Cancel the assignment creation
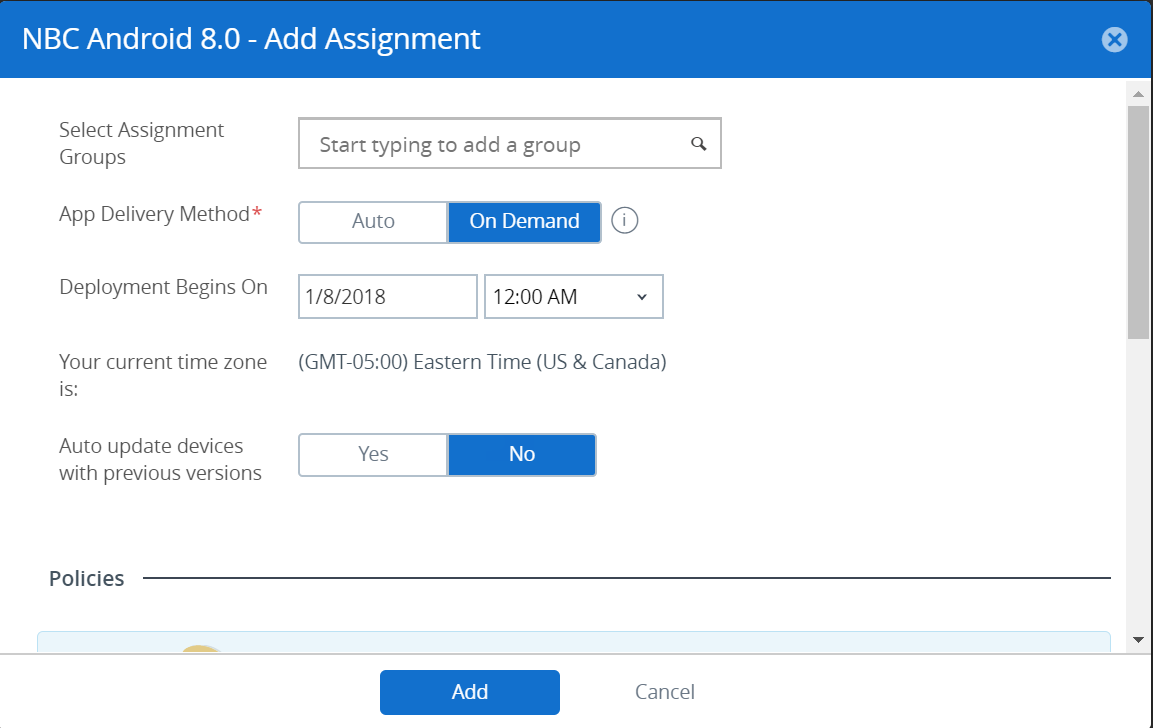The width and height of the screenshot is (1153, 728). [x=664, y=691]
